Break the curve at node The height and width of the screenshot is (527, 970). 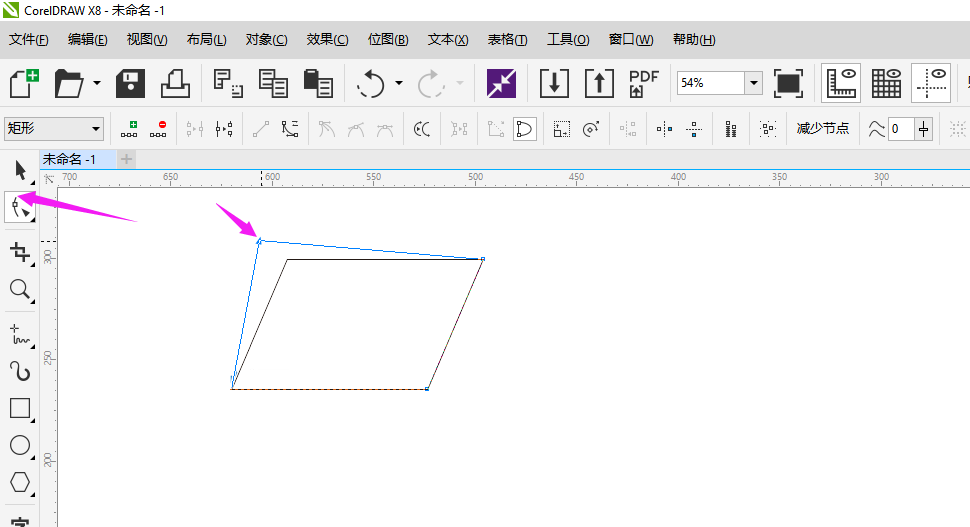(x=224, y=129)
